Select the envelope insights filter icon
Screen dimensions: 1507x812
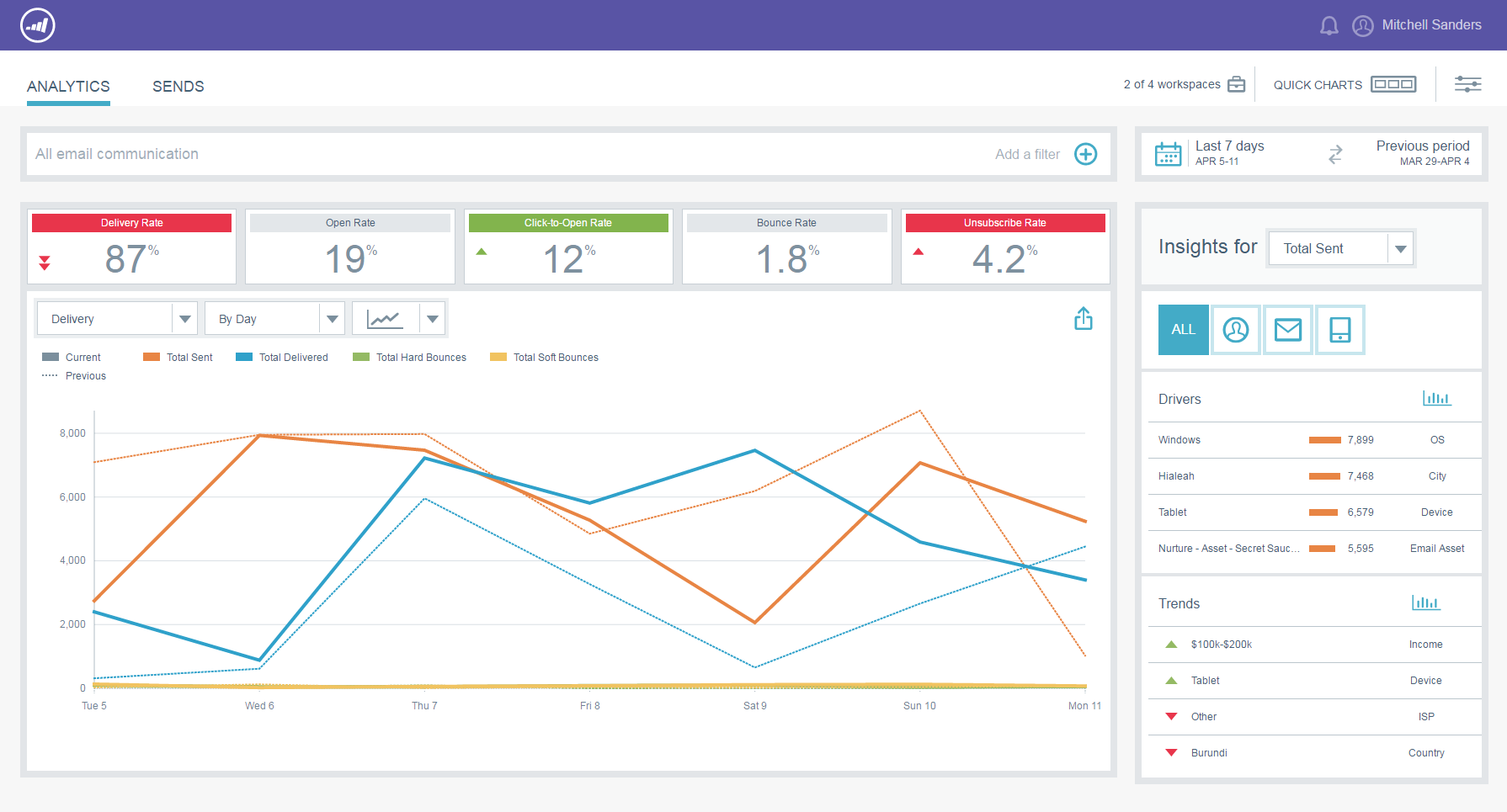point(1287,330)
